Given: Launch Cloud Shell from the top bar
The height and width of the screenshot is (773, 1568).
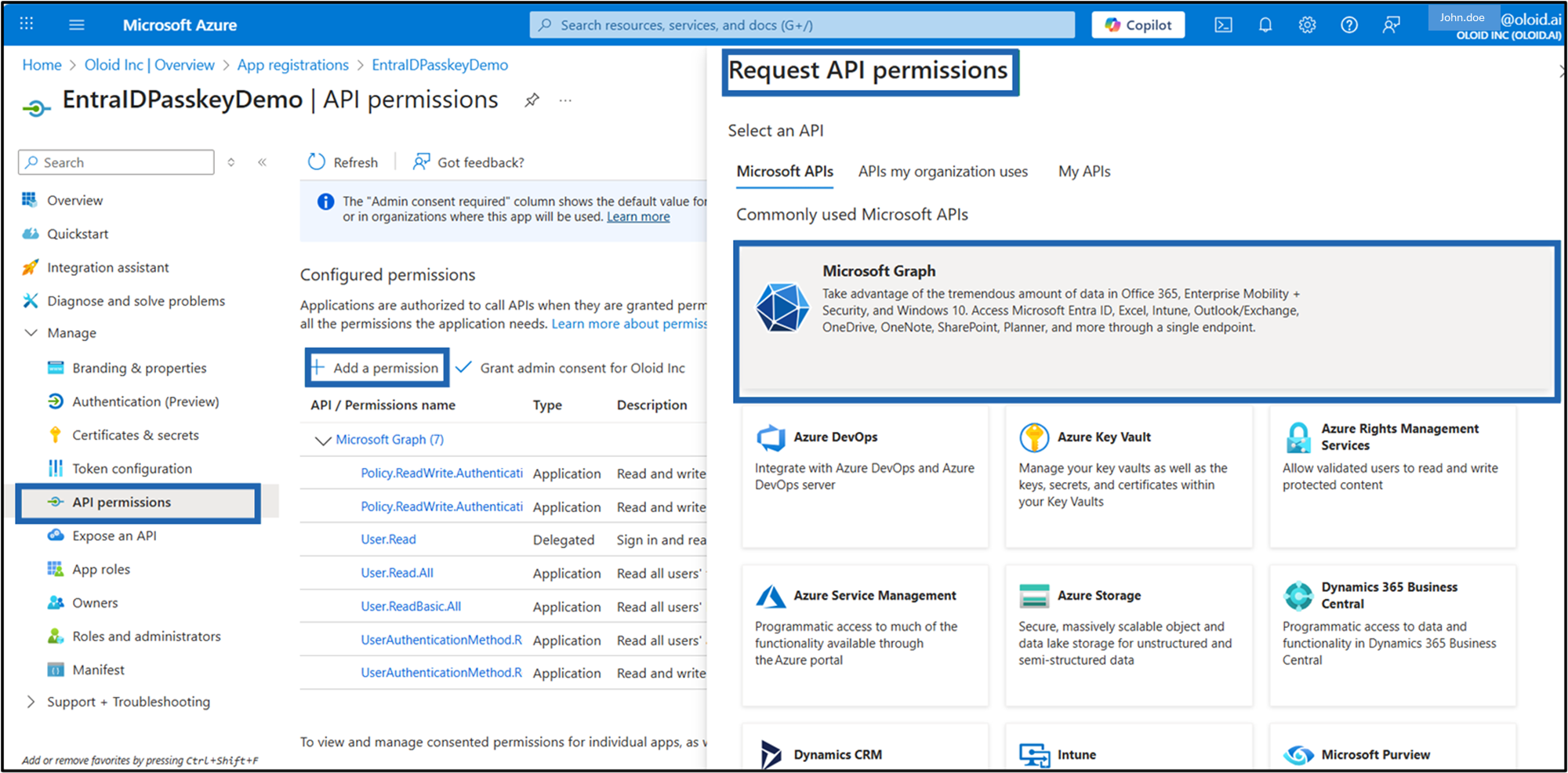Looking at the screenshot, I should tap(1223, 25).
